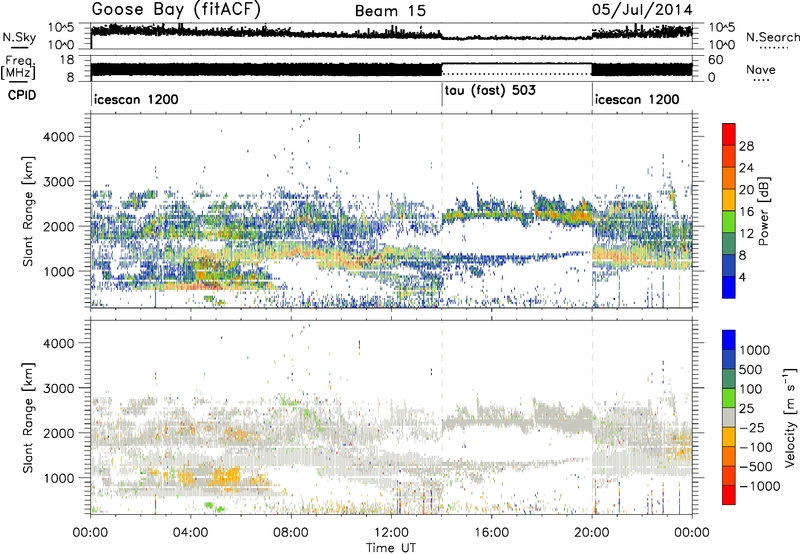800x554 pixels.
Task: Click the Goose Bay (fitACF) title
Action: 177,10
